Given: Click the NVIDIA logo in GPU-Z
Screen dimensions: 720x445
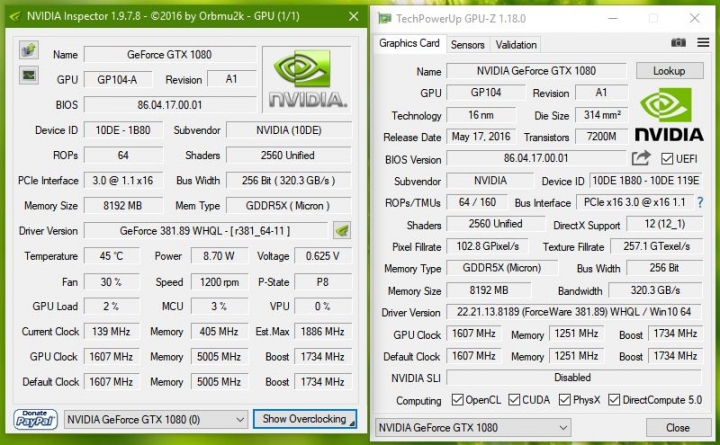Looking at the screenshot, I should coord(669,115).
